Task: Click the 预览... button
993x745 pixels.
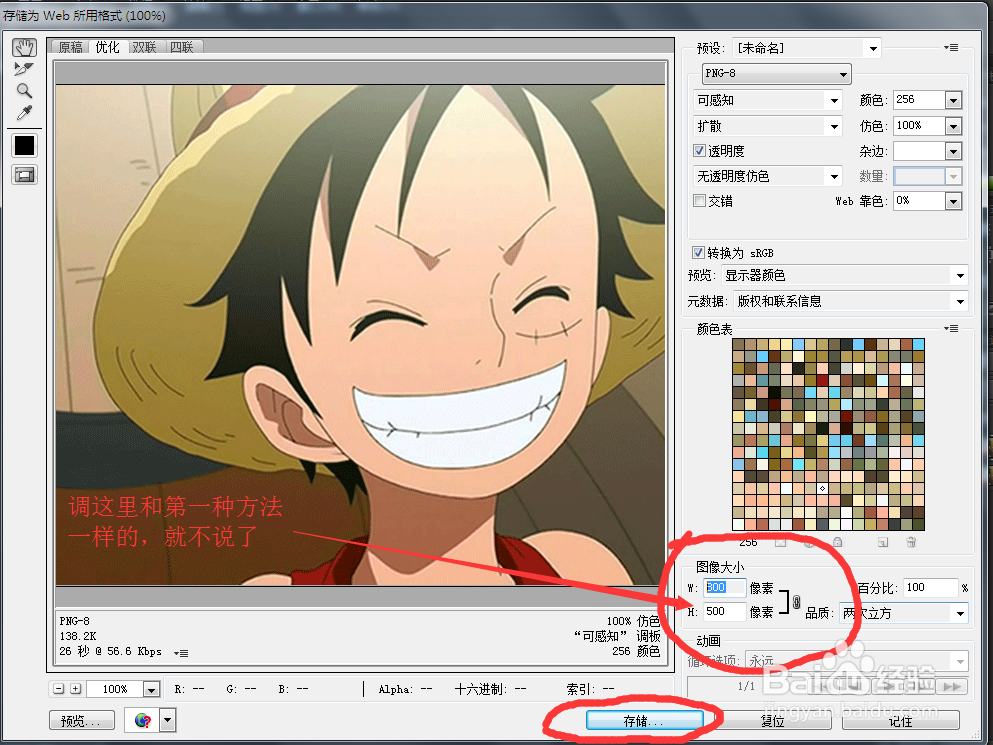Action: 82,720
